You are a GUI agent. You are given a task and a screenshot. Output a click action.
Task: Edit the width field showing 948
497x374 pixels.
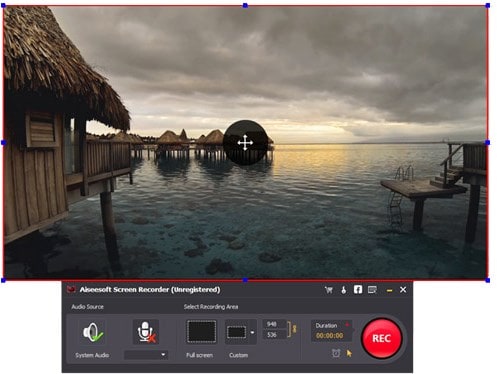[x=274, y=324]
